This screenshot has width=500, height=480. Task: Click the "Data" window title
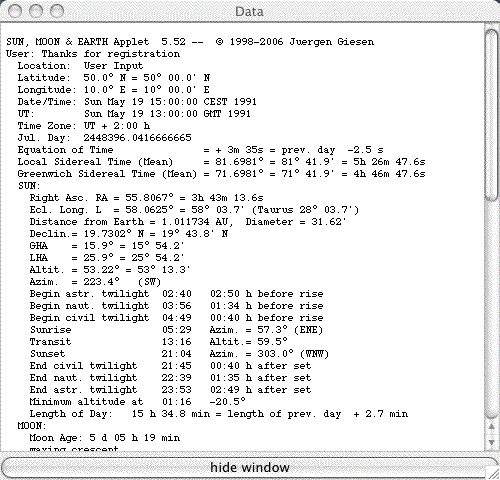point(249,12)
